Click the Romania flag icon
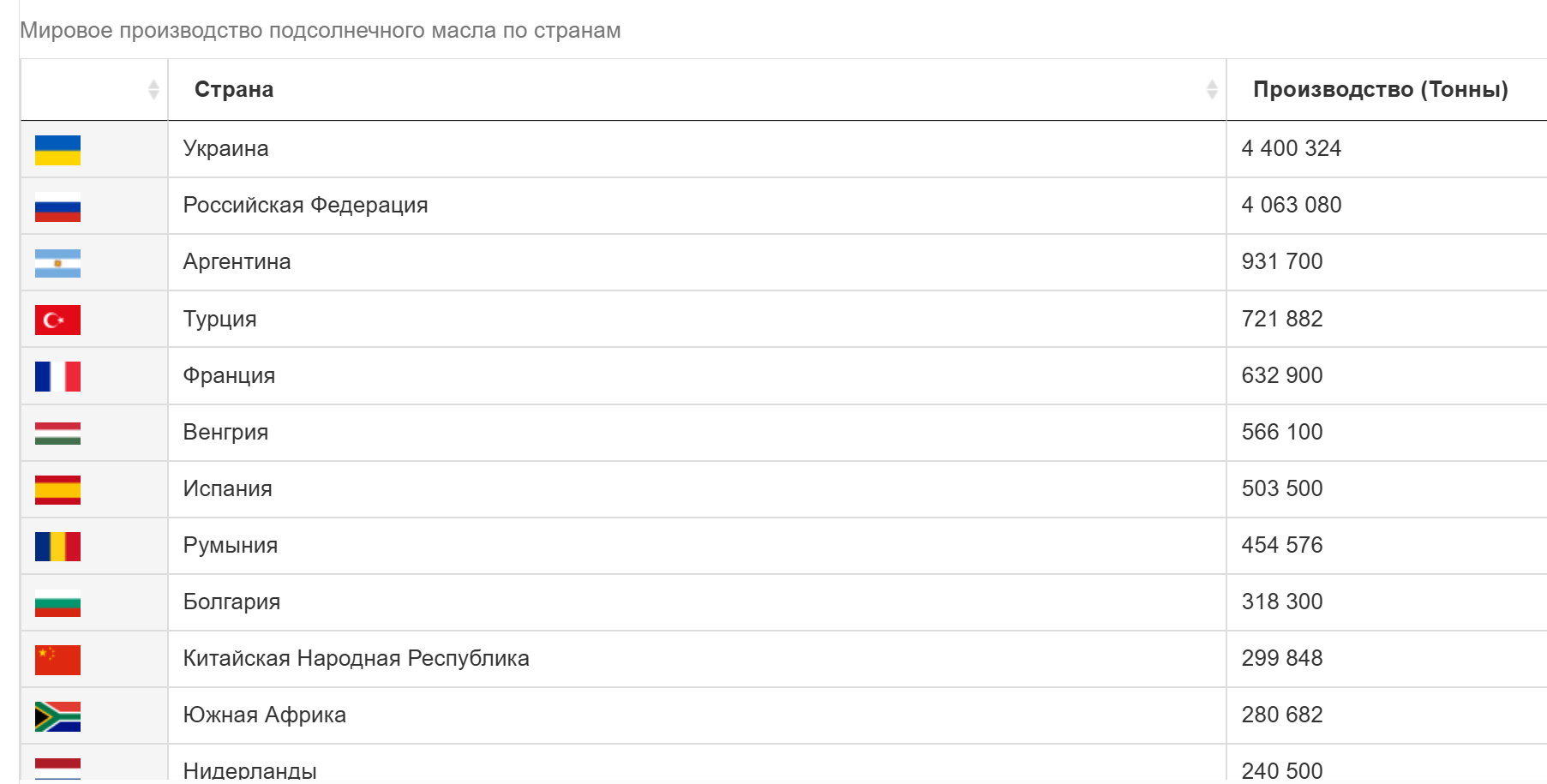The width and height of the screenshot is (1547, 784). (57, 546)
